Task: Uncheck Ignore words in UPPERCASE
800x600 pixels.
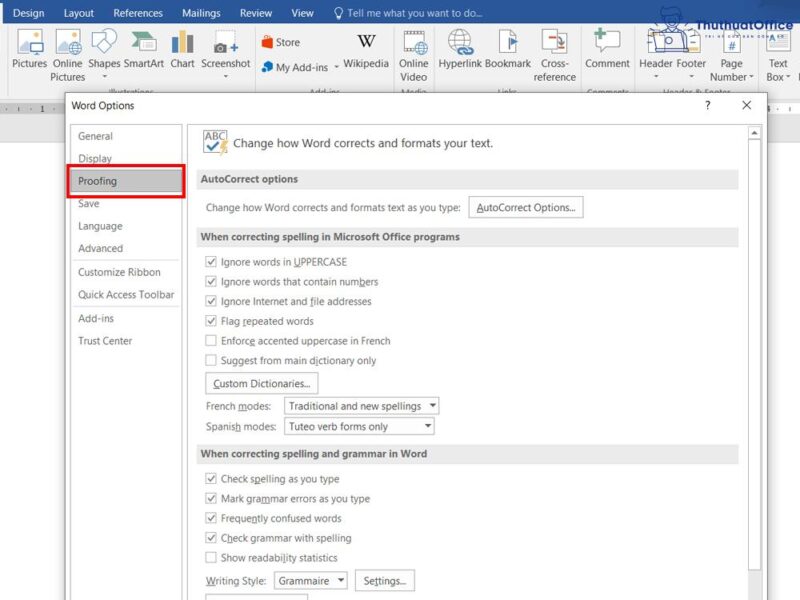Action: (211, 262)
